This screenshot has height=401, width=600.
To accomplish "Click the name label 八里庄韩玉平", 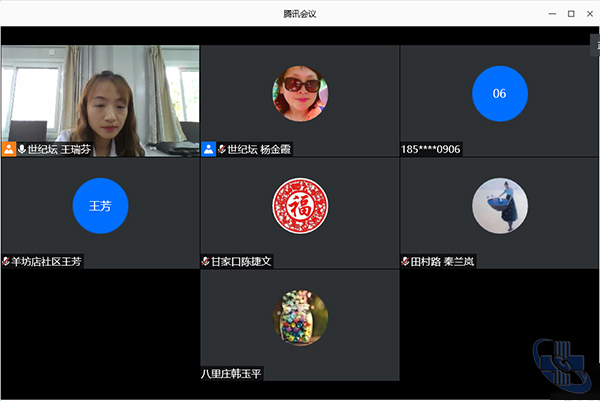I will (231, 373).
